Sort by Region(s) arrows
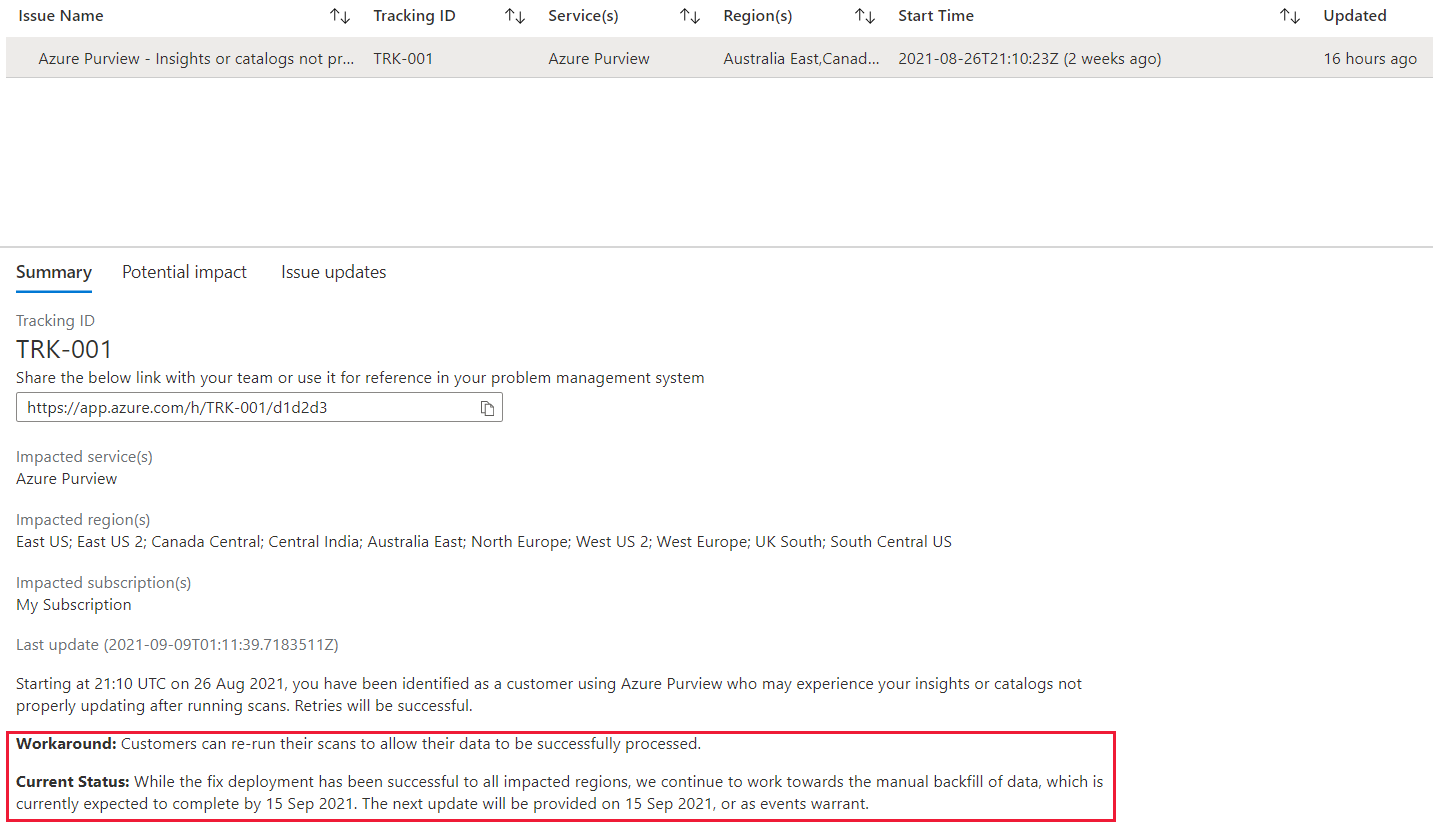The height and width of the screenshot is (832, 1433). click(x=865, y=16)
